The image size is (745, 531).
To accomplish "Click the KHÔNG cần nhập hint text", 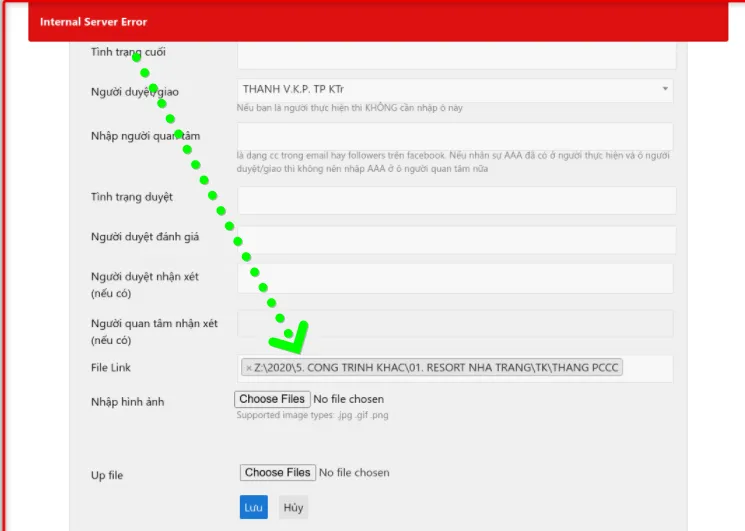I will coord(349,108).
